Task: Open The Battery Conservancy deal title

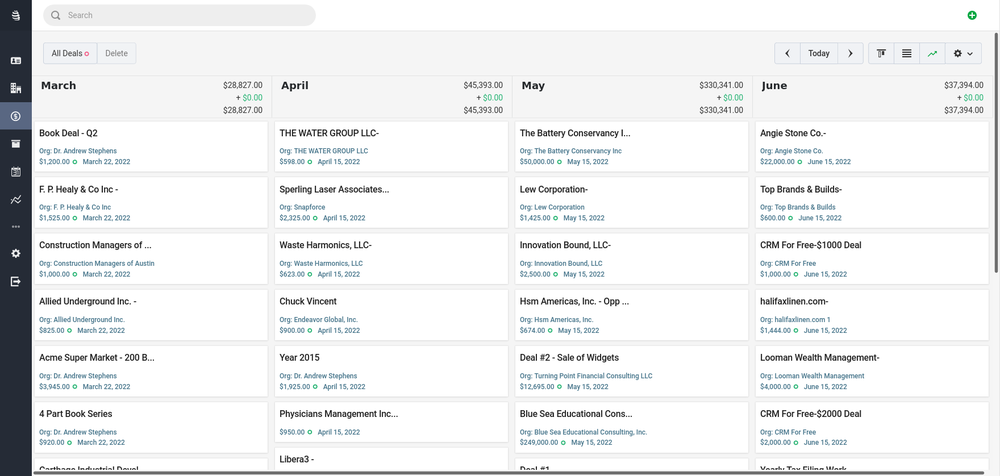Action: click(575, 133)
